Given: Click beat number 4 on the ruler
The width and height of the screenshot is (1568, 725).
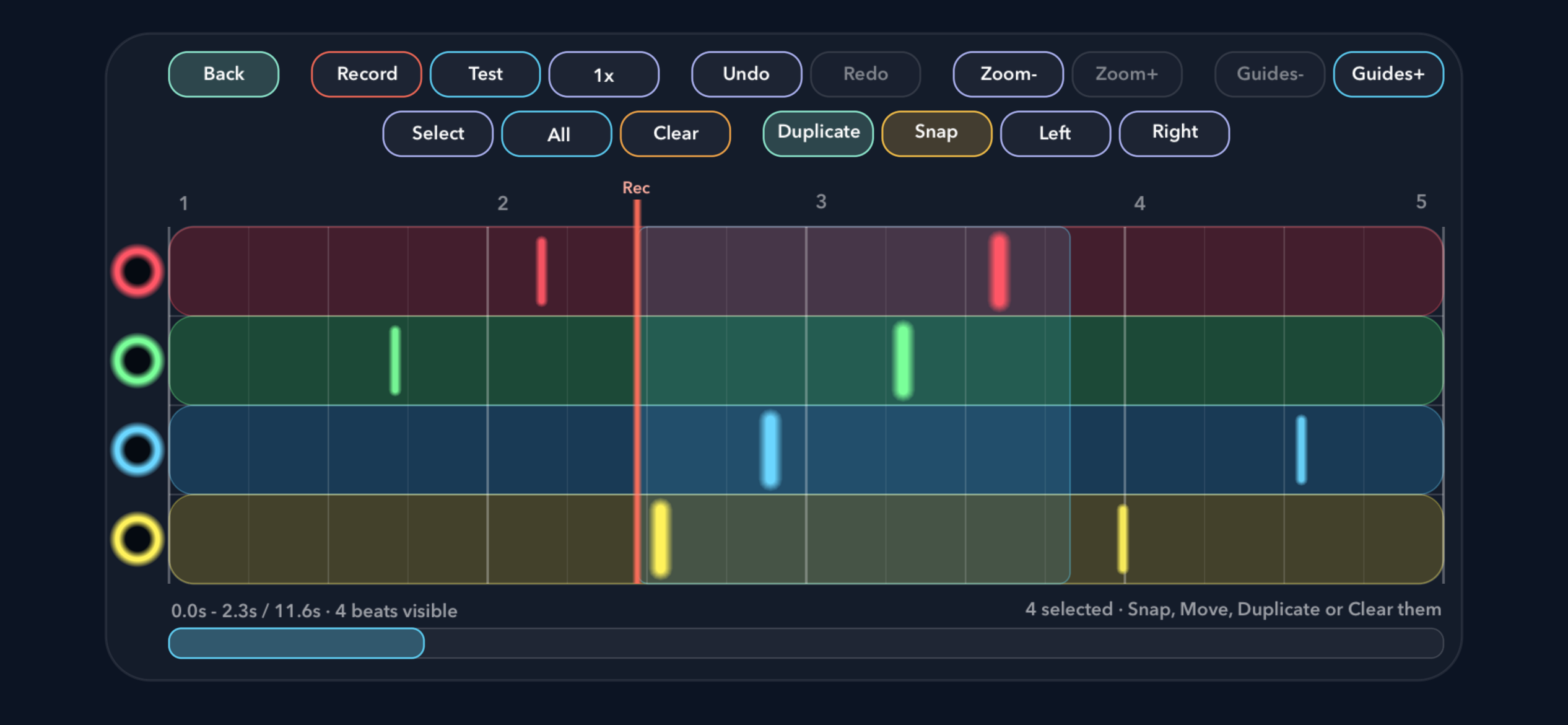Looking at the screenshot, I should [1139, 203].
